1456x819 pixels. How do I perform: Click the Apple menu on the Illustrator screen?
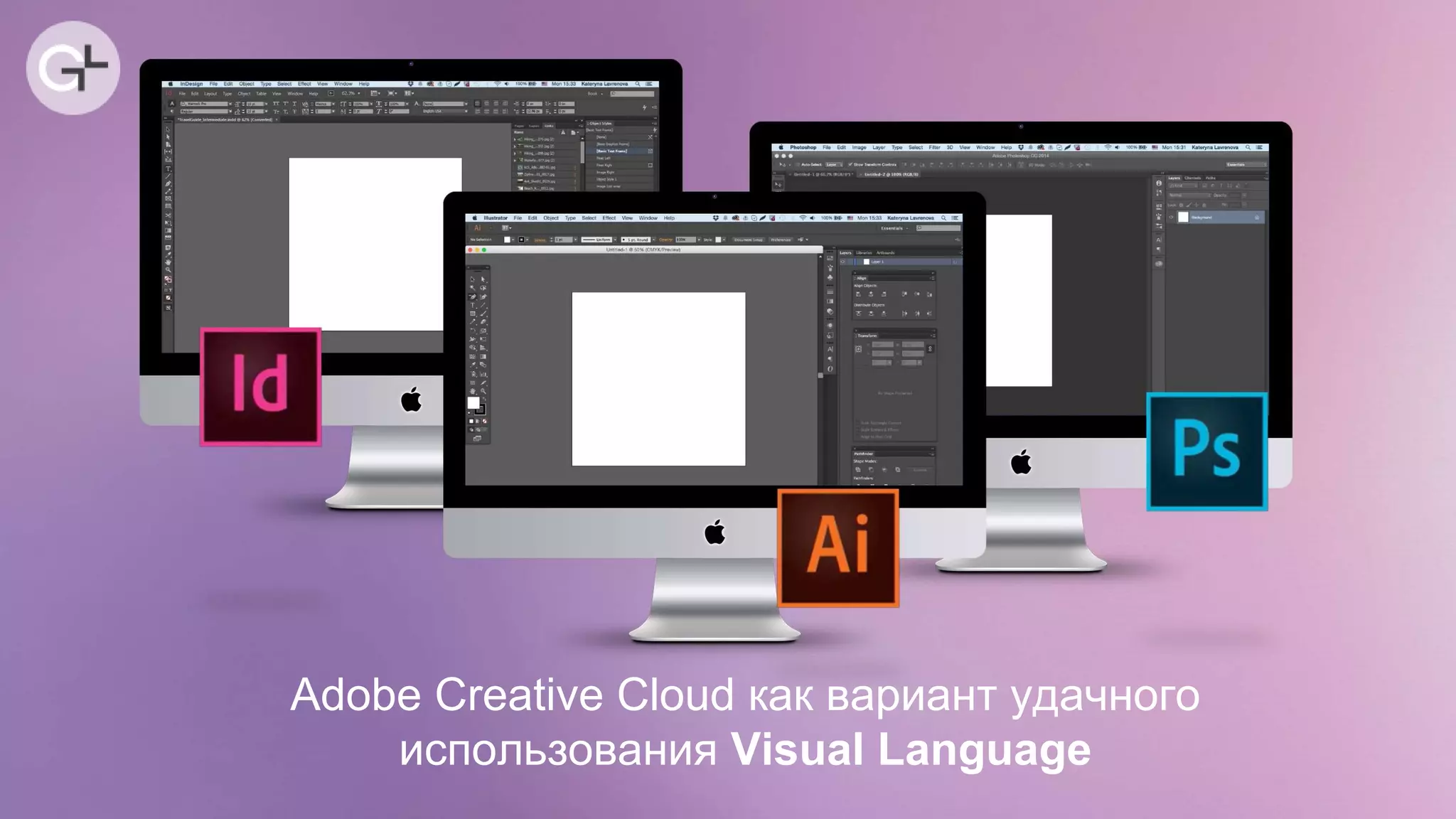click(x=475, y=218)
